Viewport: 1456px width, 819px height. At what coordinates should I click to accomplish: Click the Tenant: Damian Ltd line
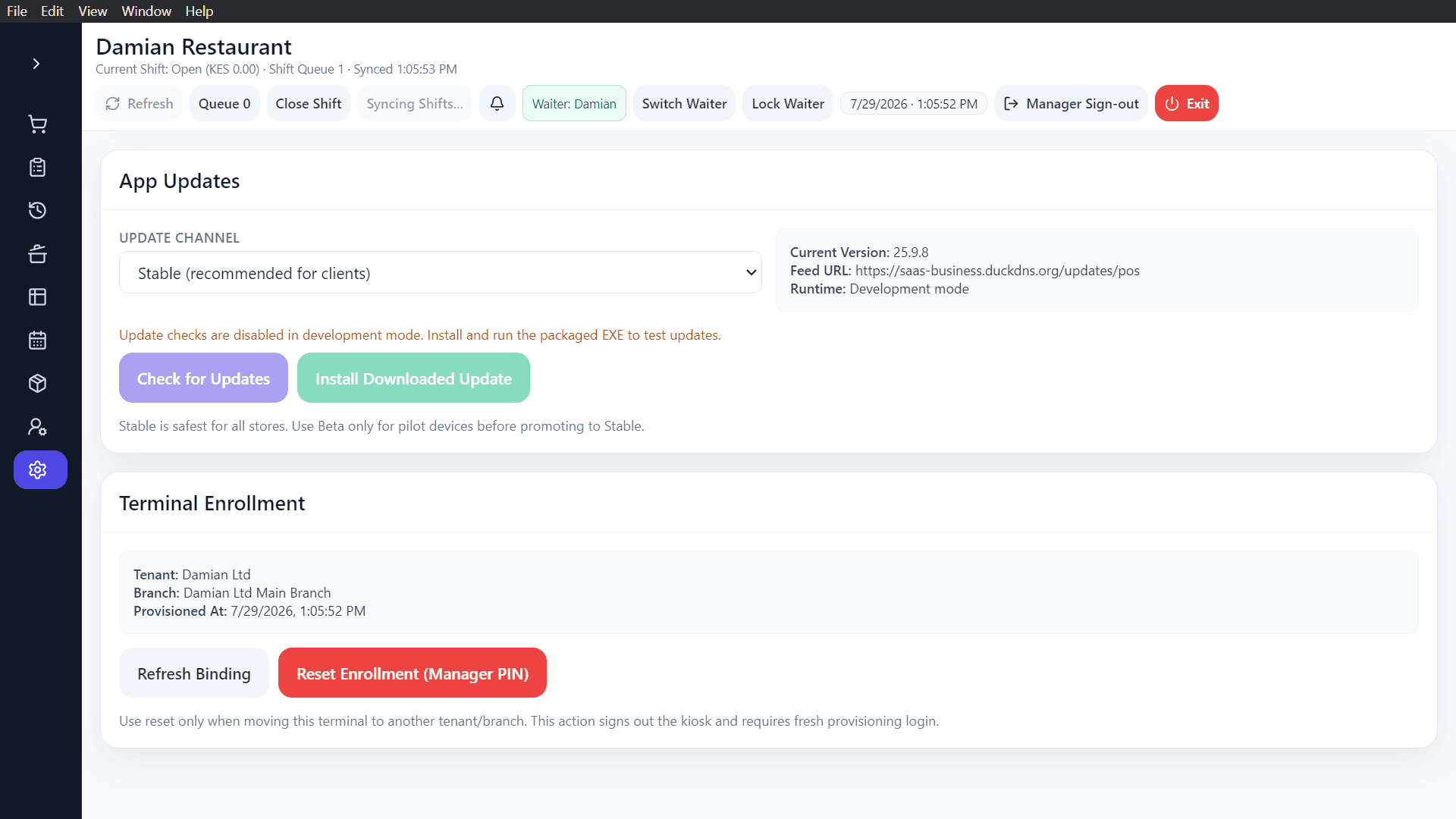tap(192, 575)
